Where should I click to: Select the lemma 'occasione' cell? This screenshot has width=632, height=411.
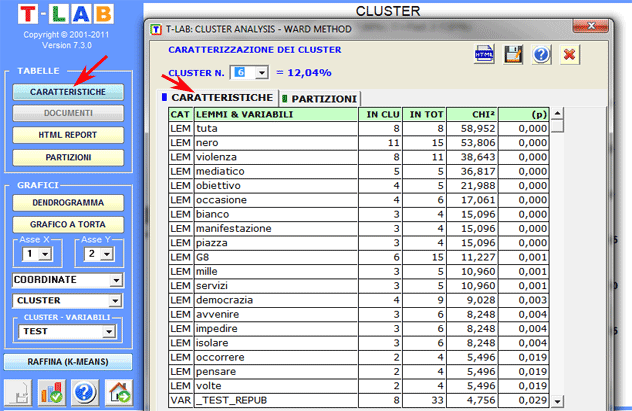coord(276,200)
